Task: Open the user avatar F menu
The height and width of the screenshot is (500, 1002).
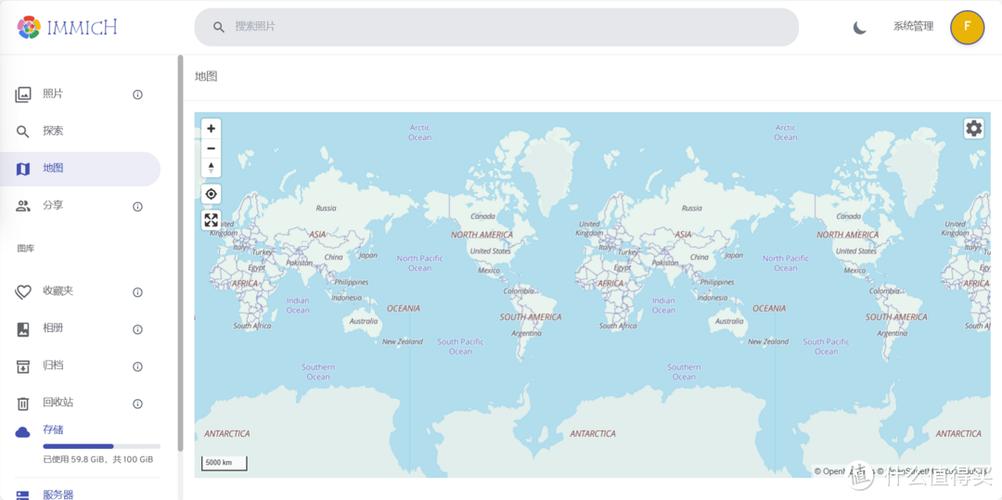Action: point(967,27)
